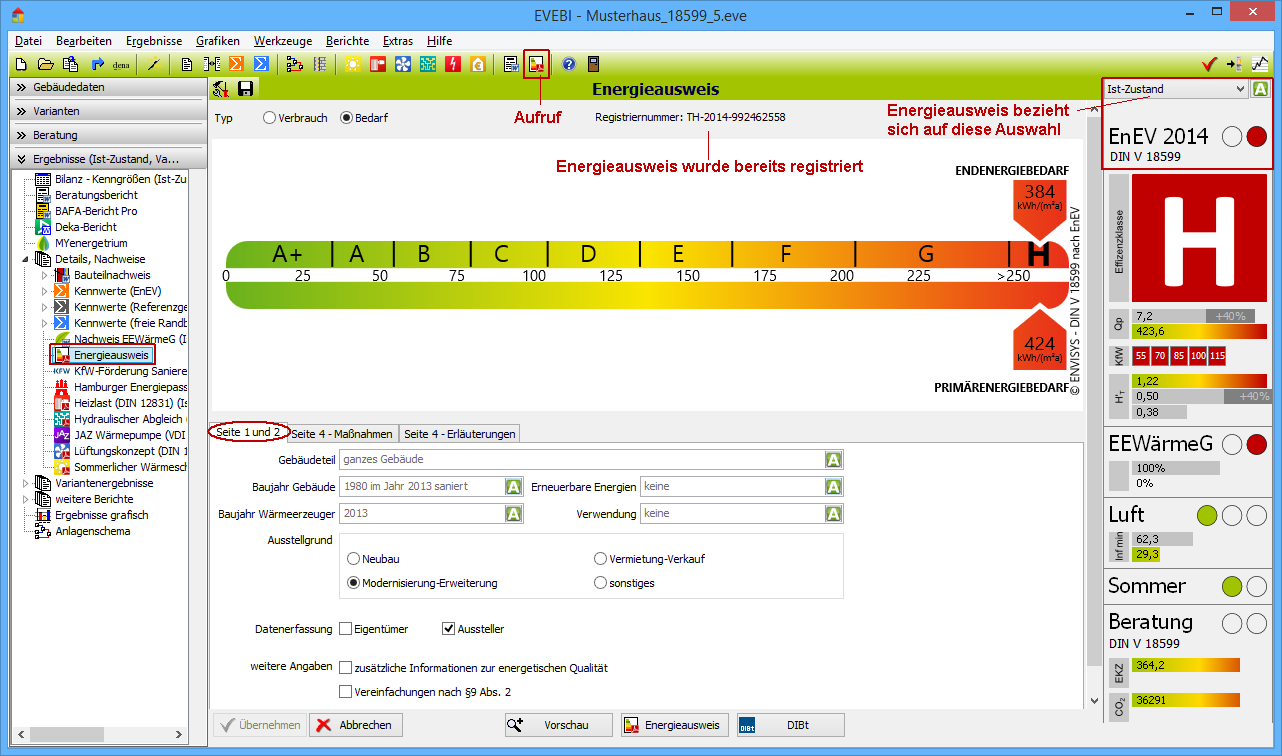
Task: Click the Energieausweis button at bottom
Action: [674, 725]
